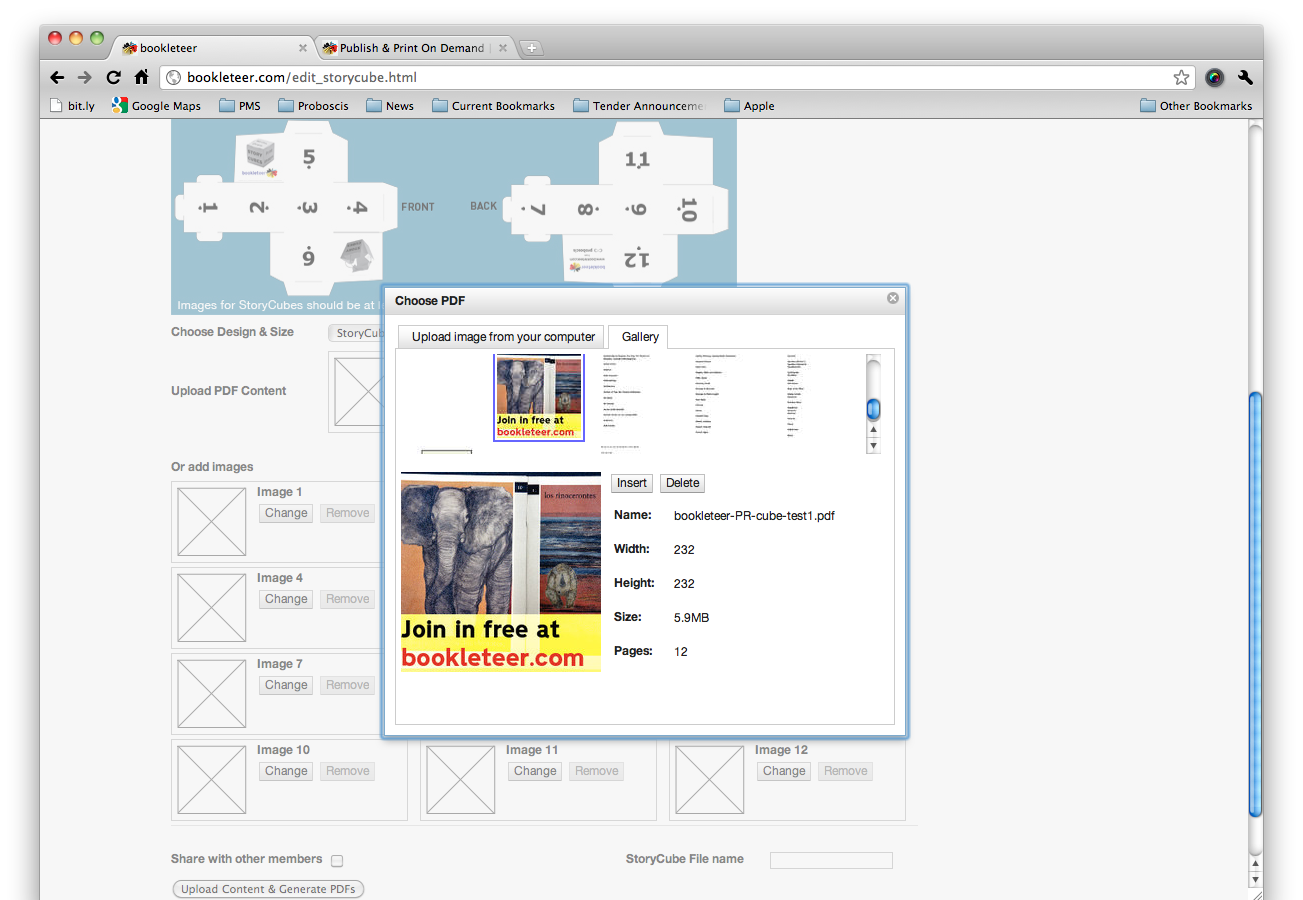Click the Image 1 placeholder thumbnail

point(212,522)
